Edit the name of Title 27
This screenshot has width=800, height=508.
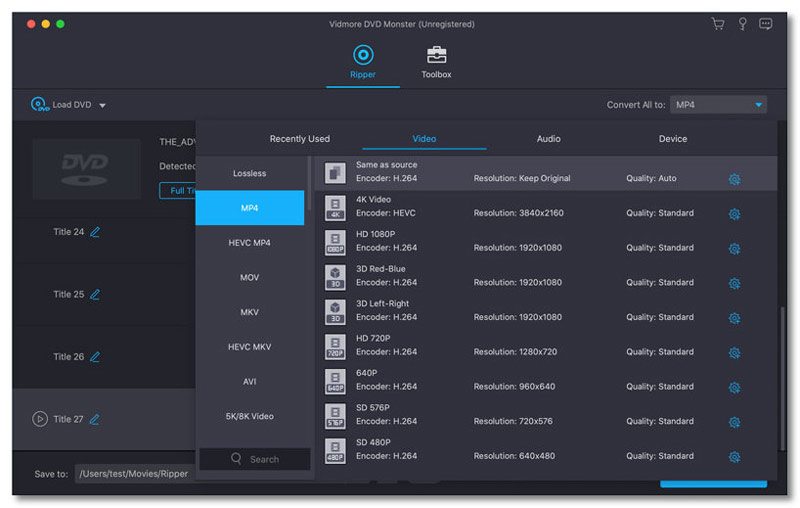pos(95,419)
